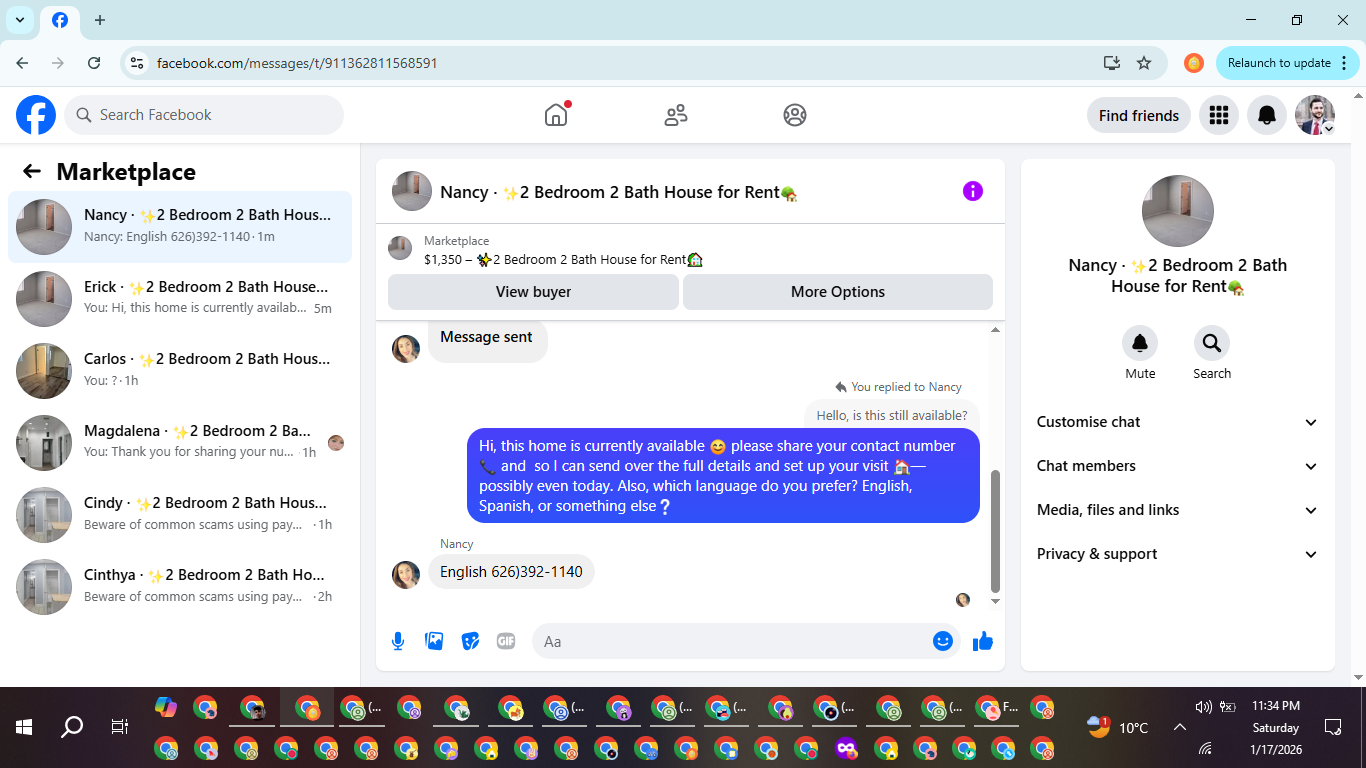Click the blue 'Hi, this home is currently available' message
Viewport: 1366px width, 768px height.
pos(723,476)
